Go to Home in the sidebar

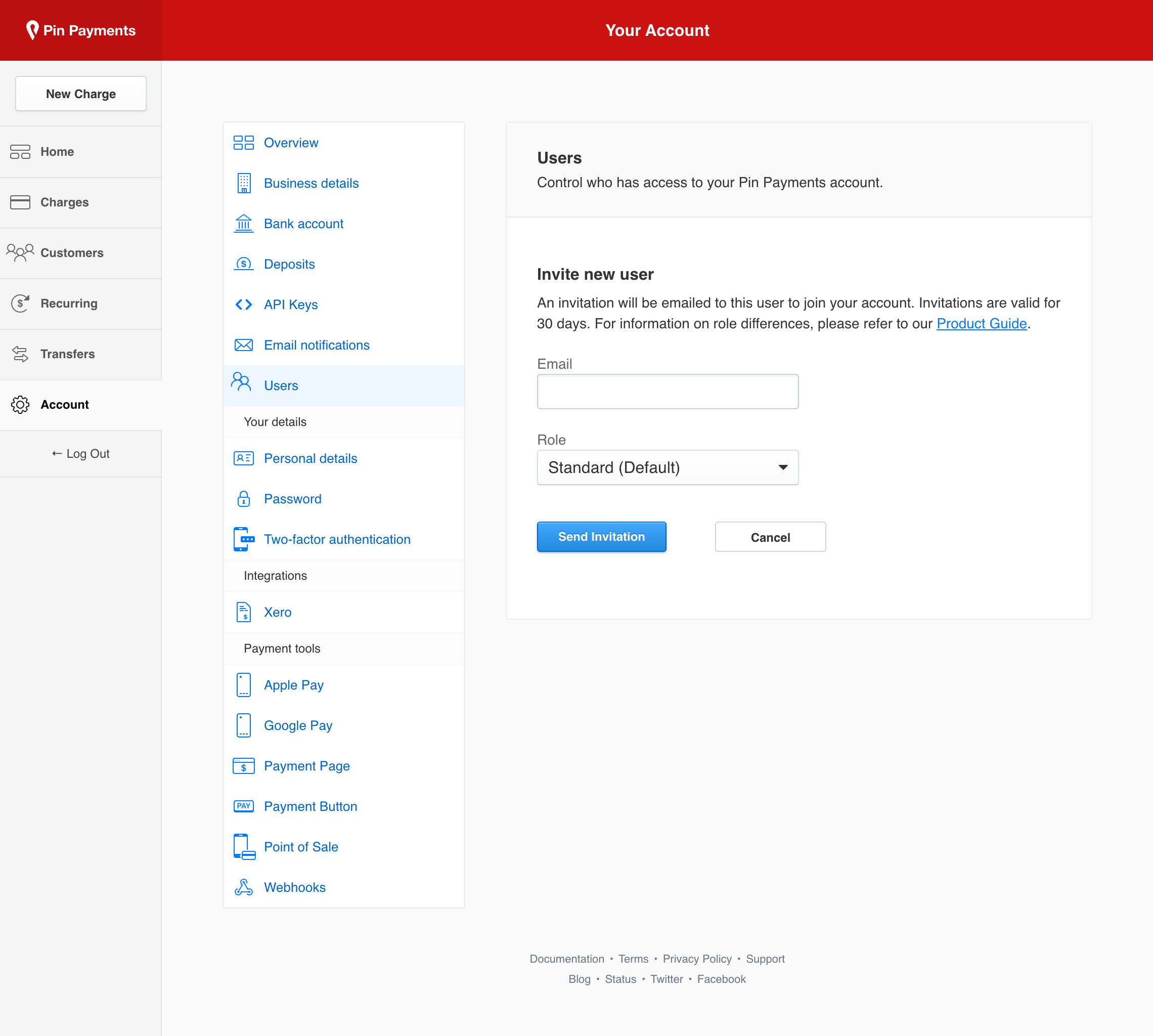(81, 152)
